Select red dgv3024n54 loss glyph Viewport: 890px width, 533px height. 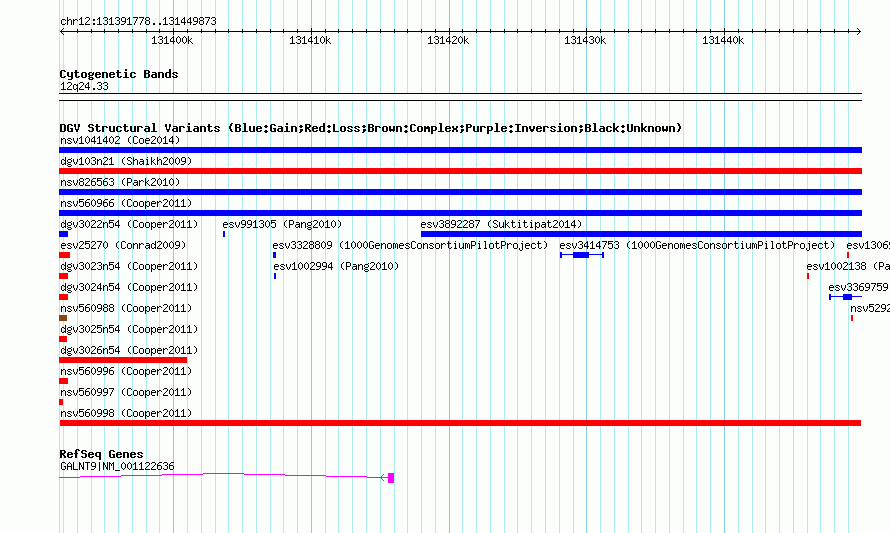(x=64, y=297)
